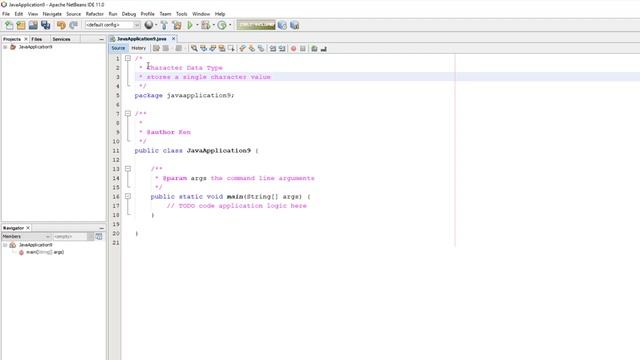
Task: Click the globe browser icon in toolbar
Action: [149, 25]
